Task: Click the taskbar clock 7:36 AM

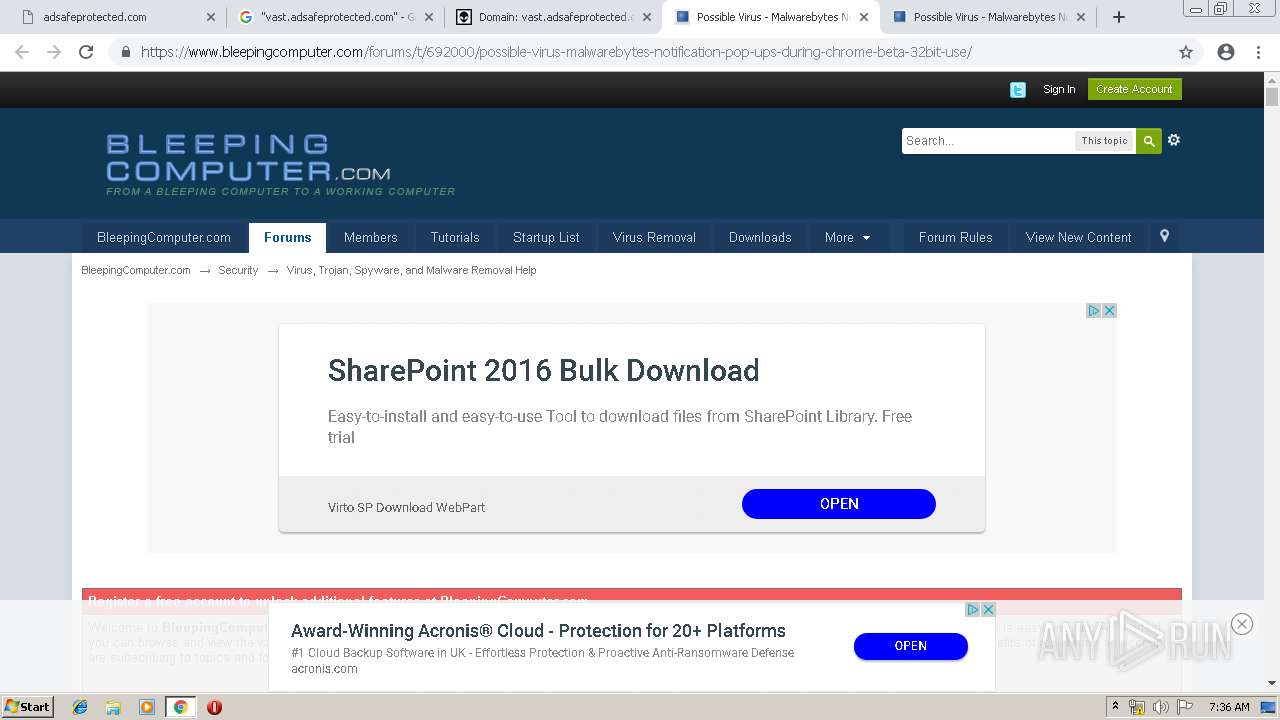Action: click(x=1229, y=707)
